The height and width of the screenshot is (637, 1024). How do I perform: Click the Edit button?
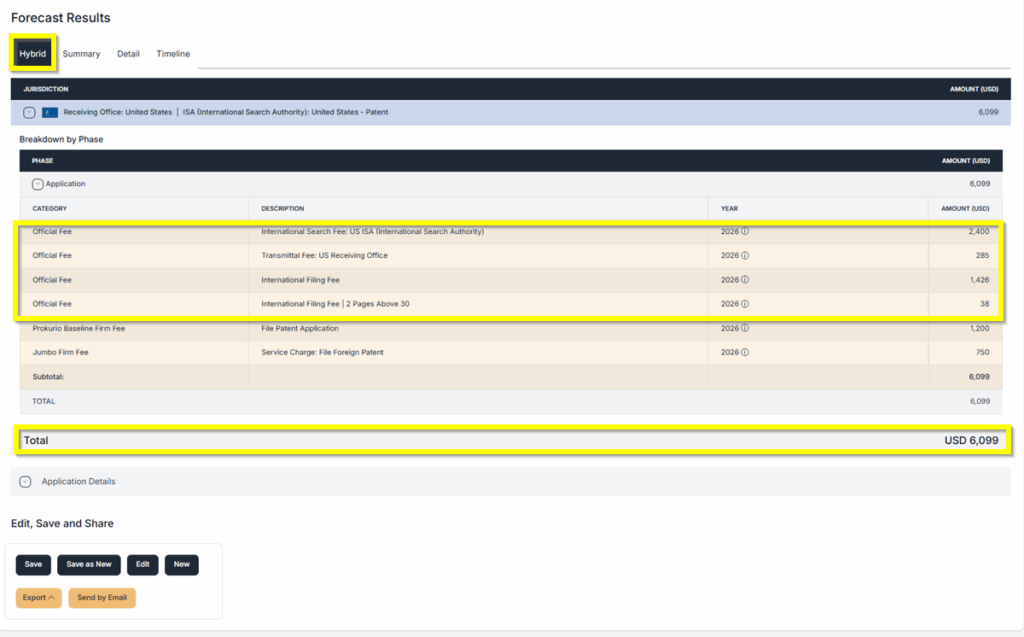tap(143, 564)
